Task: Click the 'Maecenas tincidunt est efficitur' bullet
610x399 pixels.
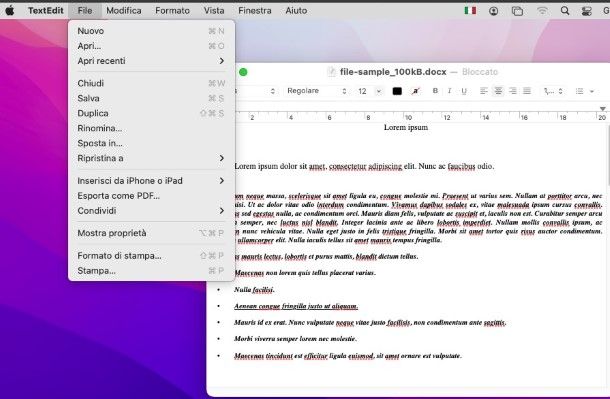Action: [x=348, y=356]
